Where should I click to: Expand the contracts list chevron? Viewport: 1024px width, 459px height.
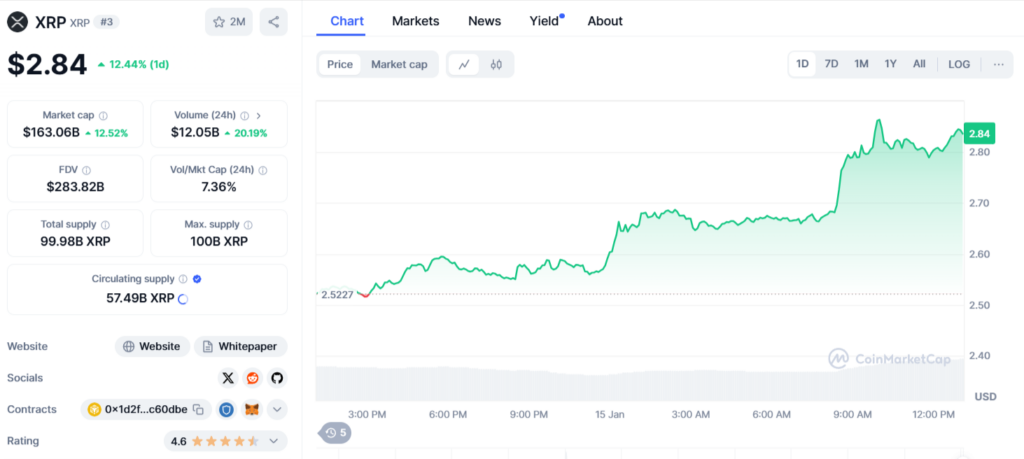(x=277, y=409)
